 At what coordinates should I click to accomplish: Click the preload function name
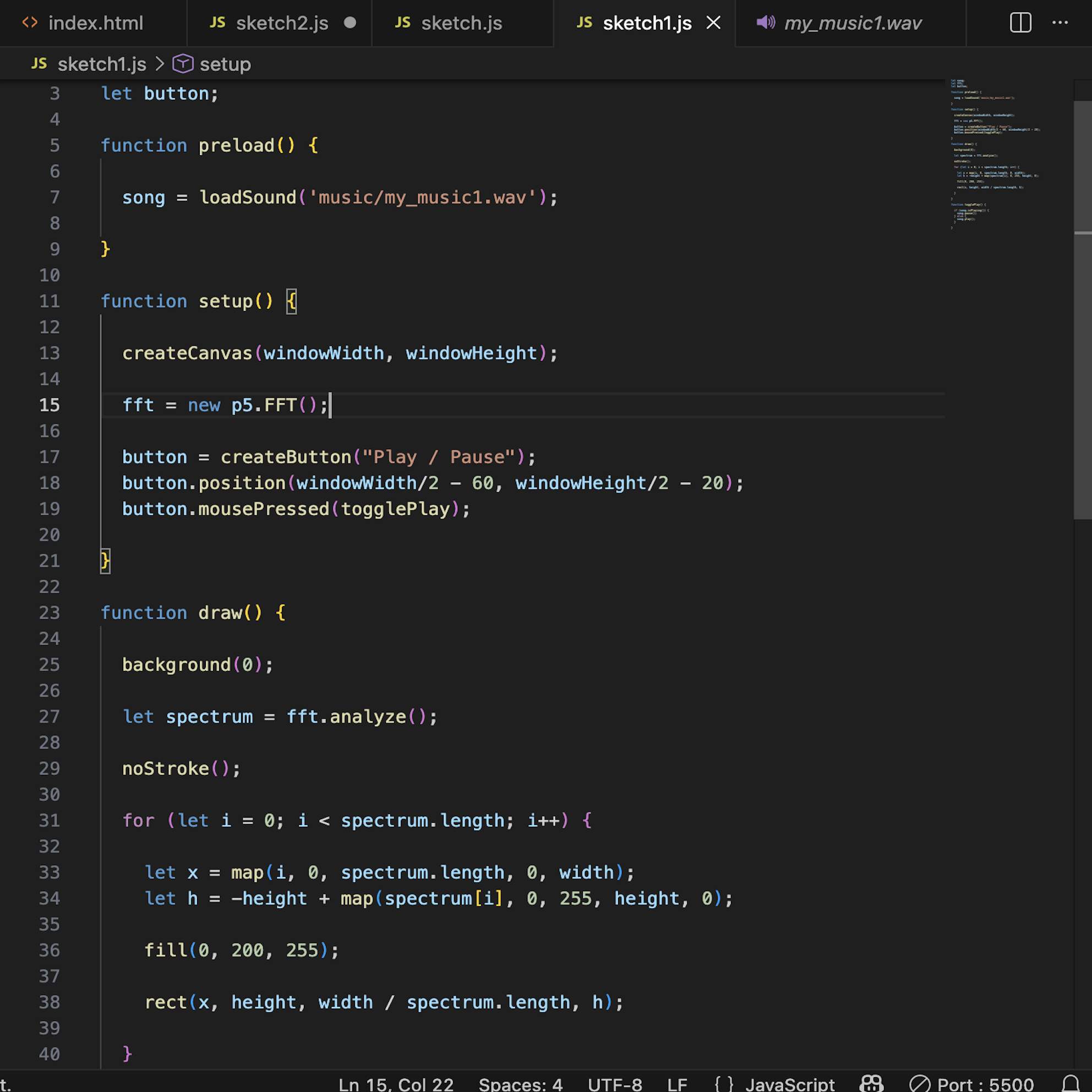pyautogui.click(x=236, y=146)
